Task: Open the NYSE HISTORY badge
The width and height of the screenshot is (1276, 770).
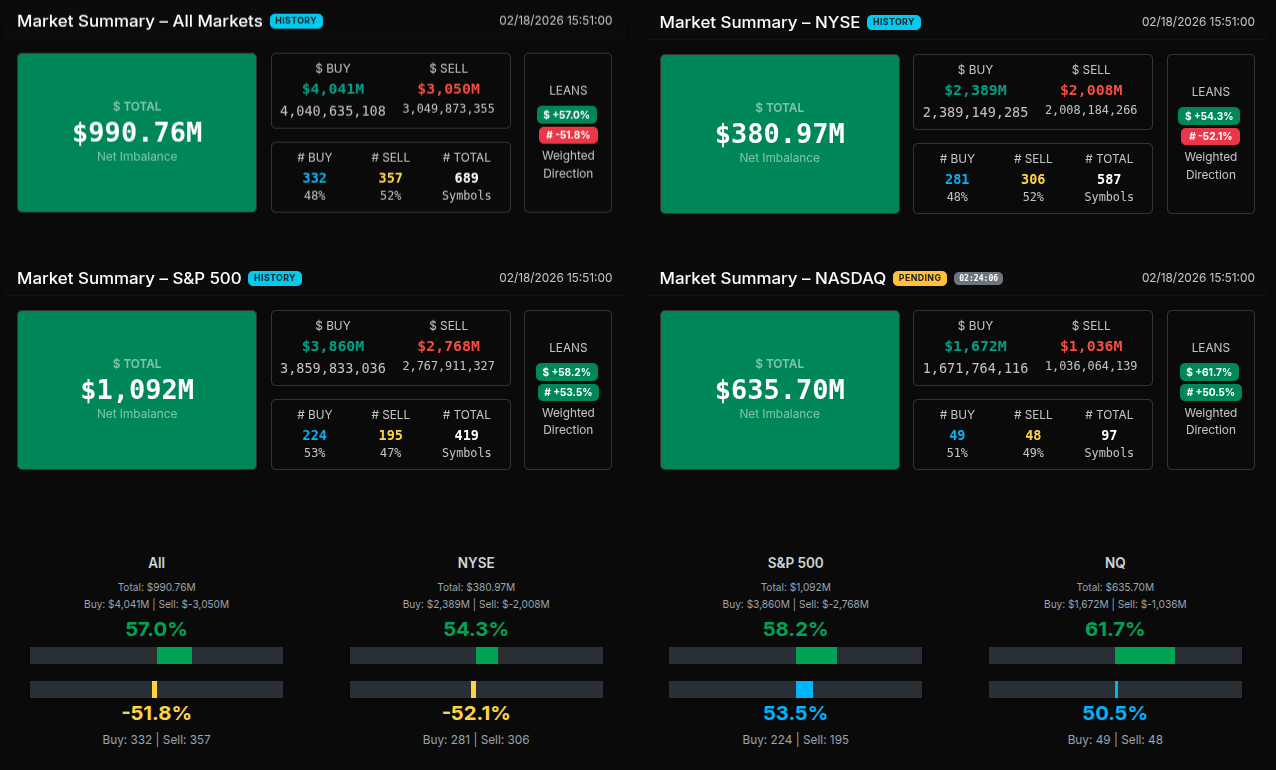Action: [x=894, y=22]
